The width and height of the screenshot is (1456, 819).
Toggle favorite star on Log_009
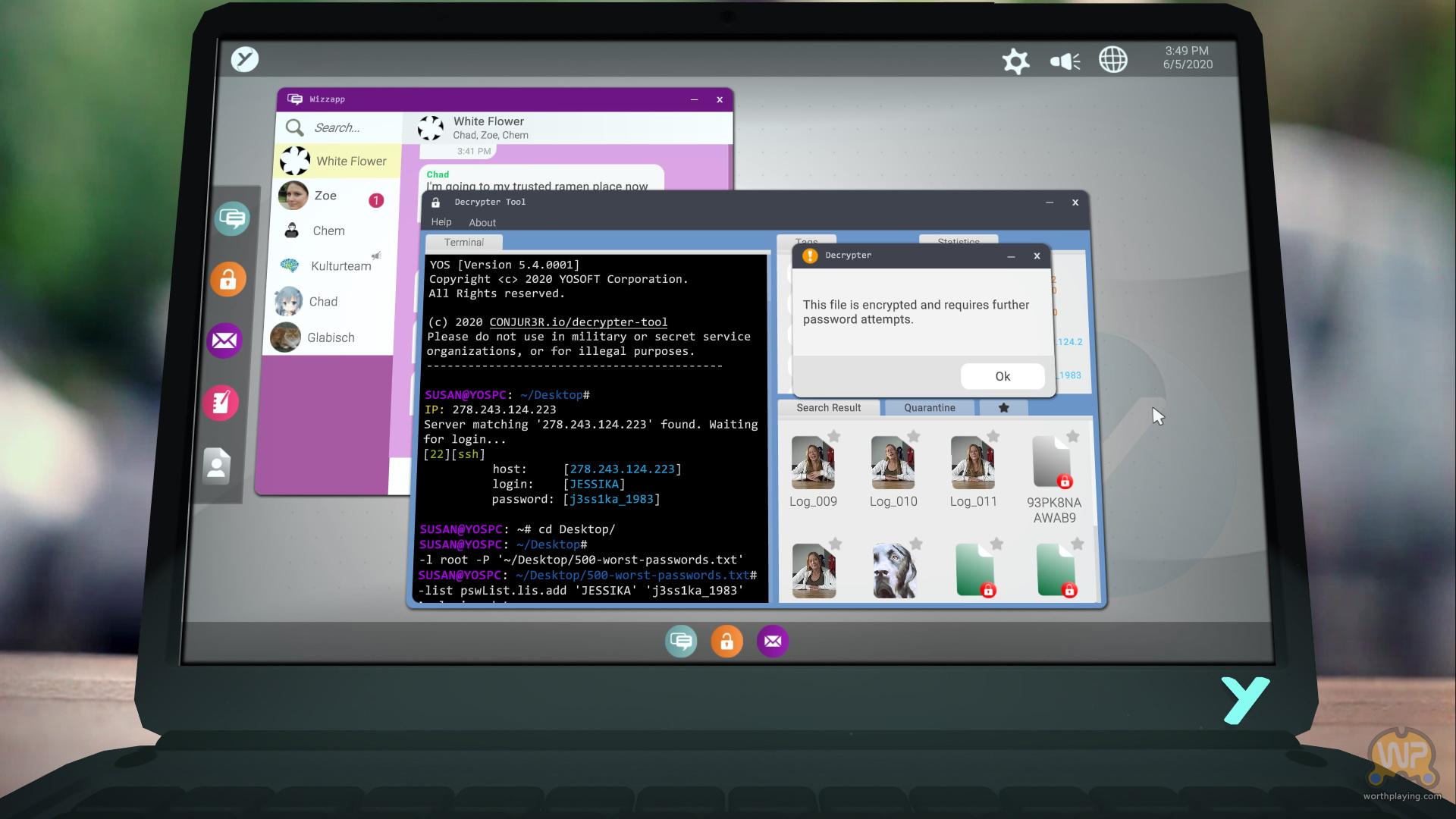pos(833,436)
